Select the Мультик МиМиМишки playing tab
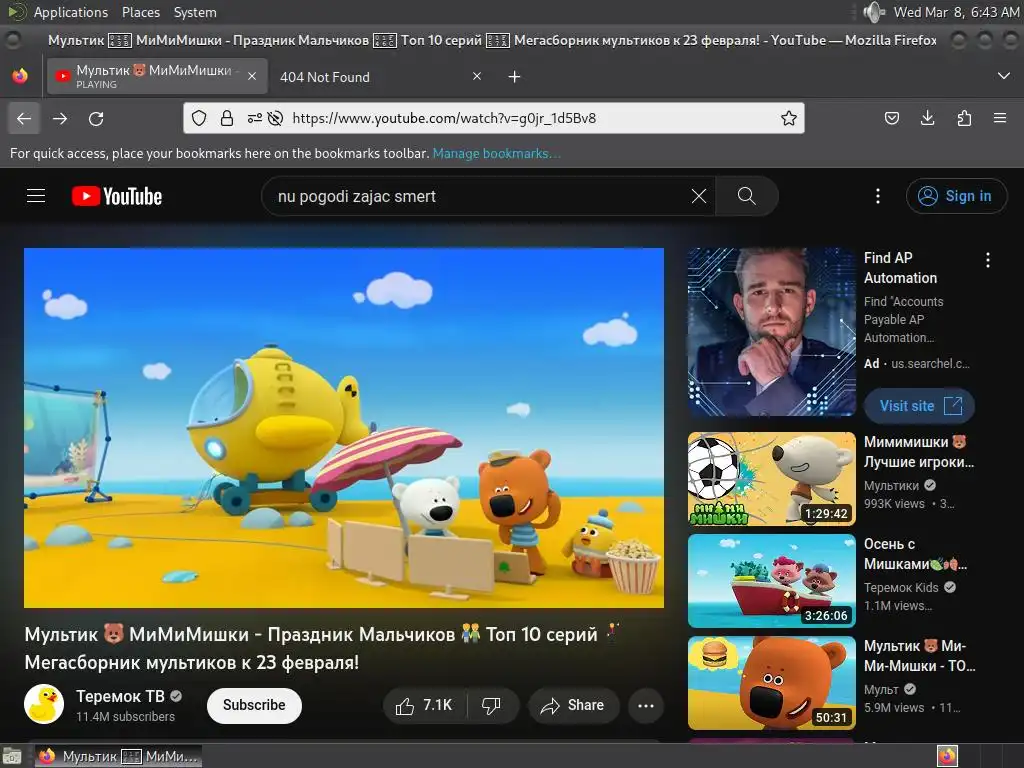 157,76
